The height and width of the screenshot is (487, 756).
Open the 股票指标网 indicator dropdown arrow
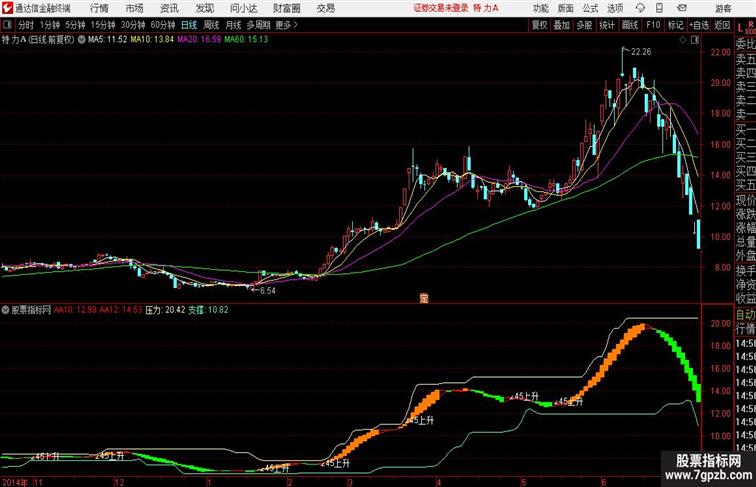[x=5, y=310]
